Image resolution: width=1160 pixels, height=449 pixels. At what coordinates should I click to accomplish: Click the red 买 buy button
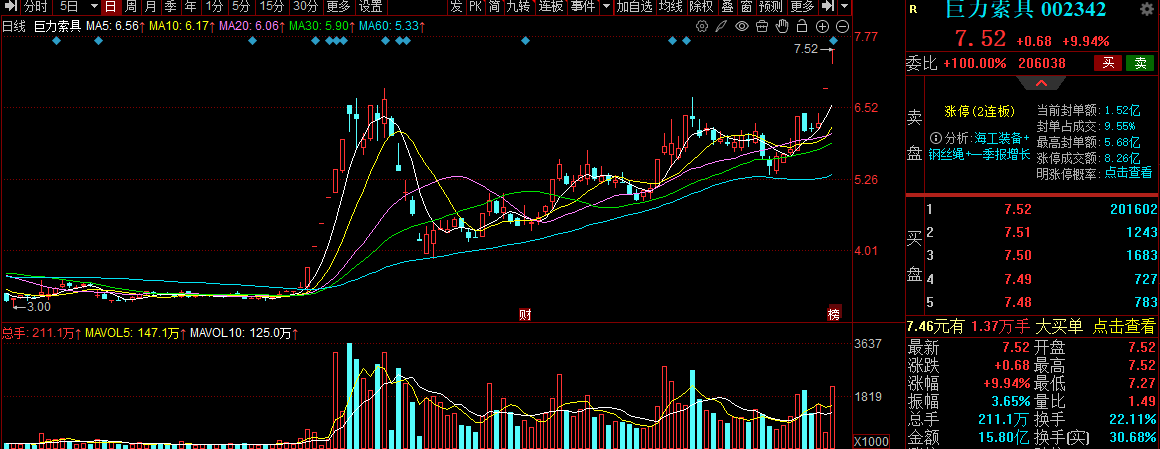click(x=1108, y=63)
